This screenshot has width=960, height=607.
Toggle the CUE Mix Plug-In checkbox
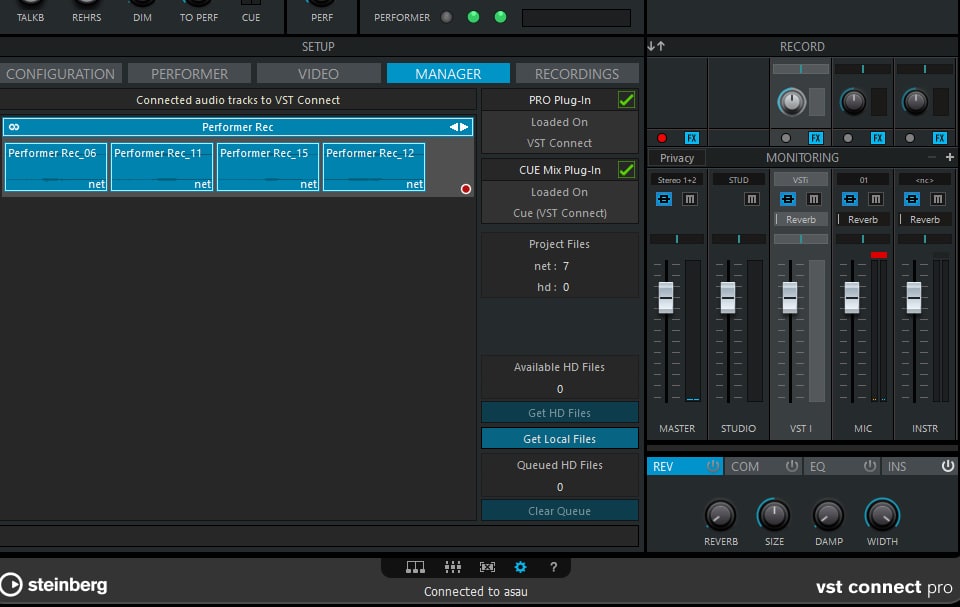626,169
